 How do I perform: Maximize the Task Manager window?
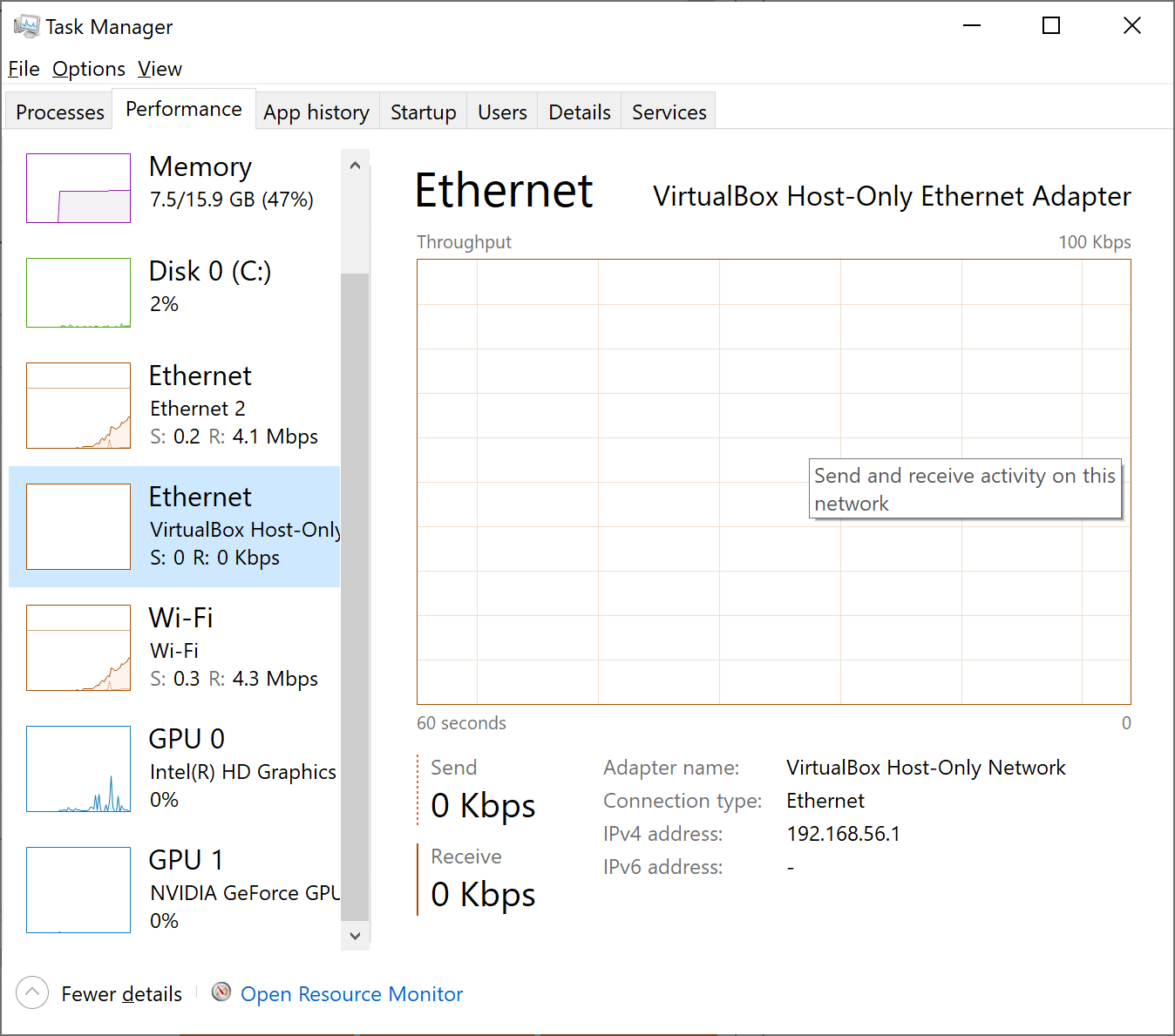[x=1051, y=26]
